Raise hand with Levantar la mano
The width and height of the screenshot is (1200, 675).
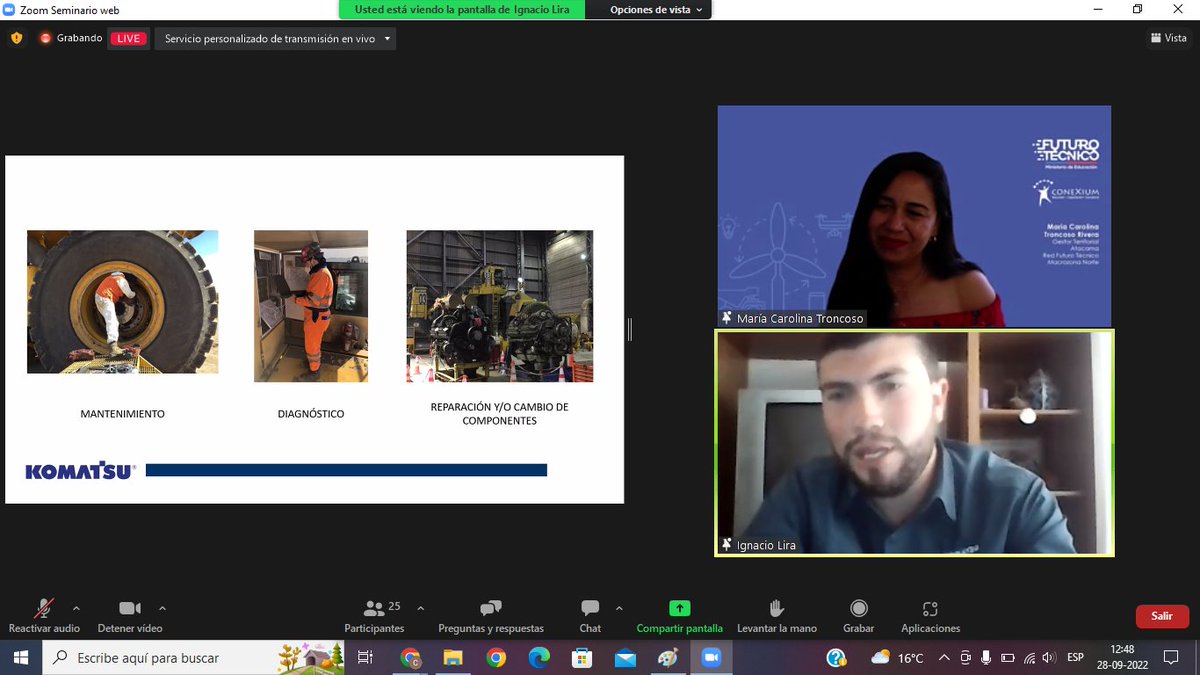[777, 615]
